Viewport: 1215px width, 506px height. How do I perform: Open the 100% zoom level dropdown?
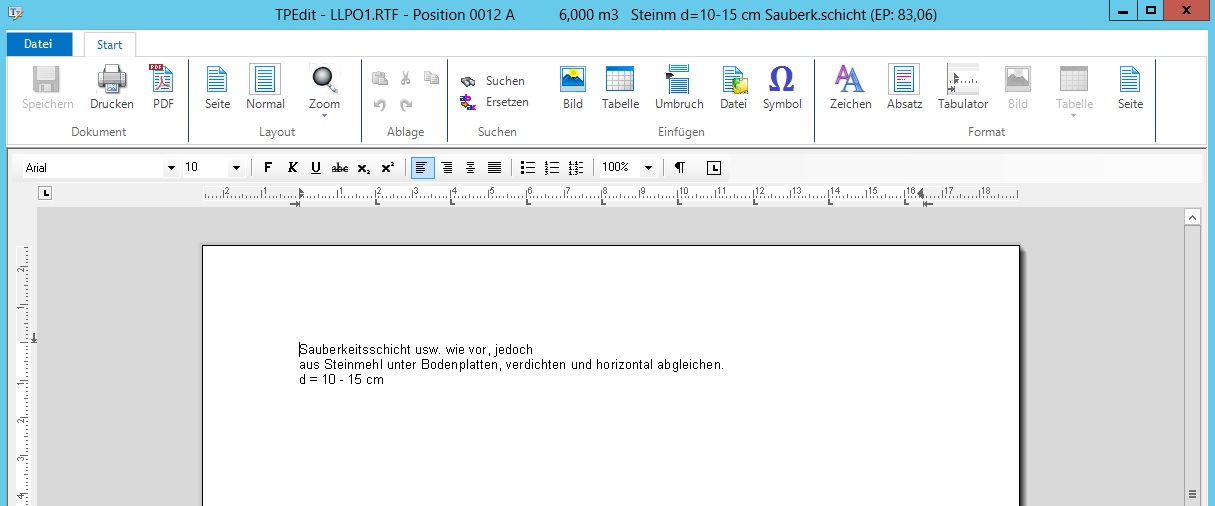(648, 168)
